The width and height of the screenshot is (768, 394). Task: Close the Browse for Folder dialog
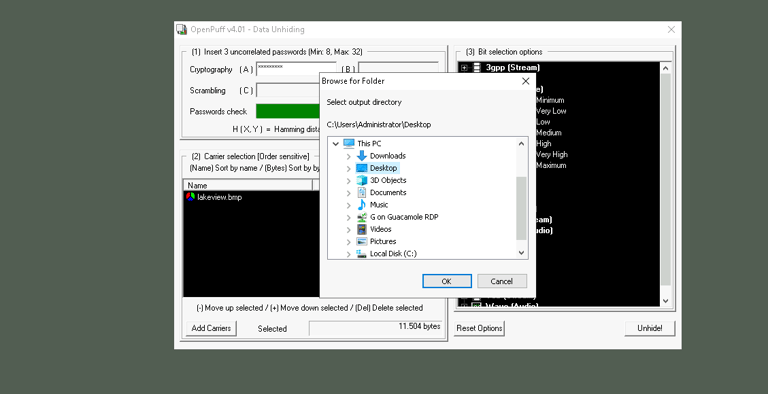[526, 81]
